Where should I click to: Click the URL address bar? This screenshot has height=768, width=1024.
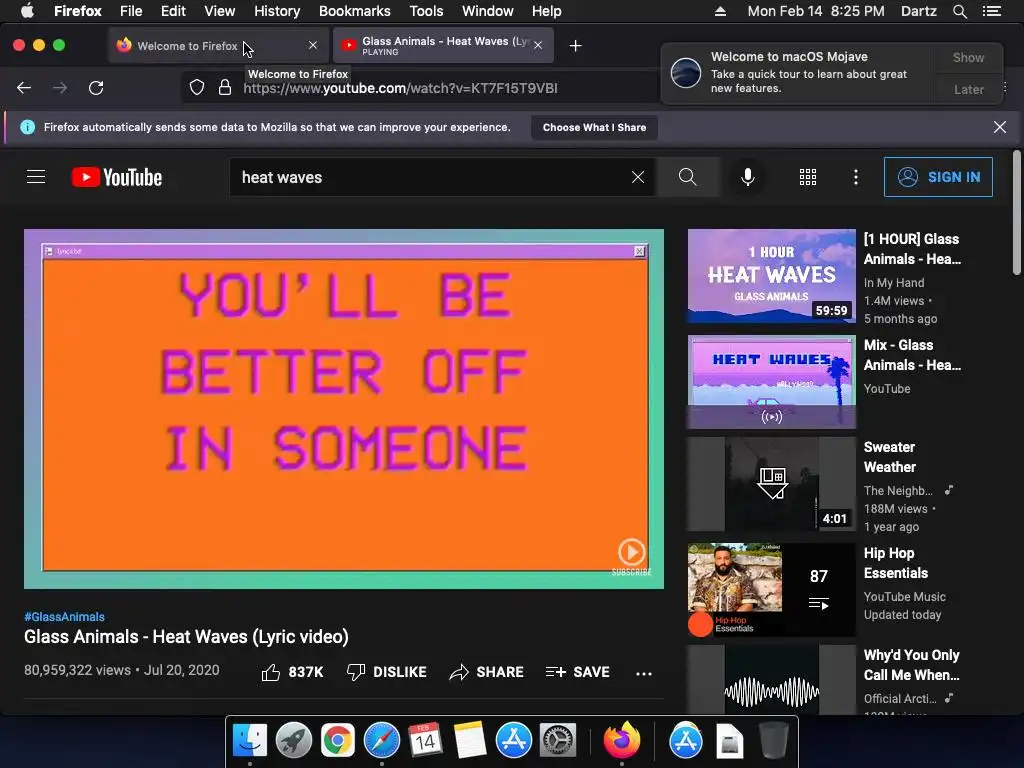[418, 88]
